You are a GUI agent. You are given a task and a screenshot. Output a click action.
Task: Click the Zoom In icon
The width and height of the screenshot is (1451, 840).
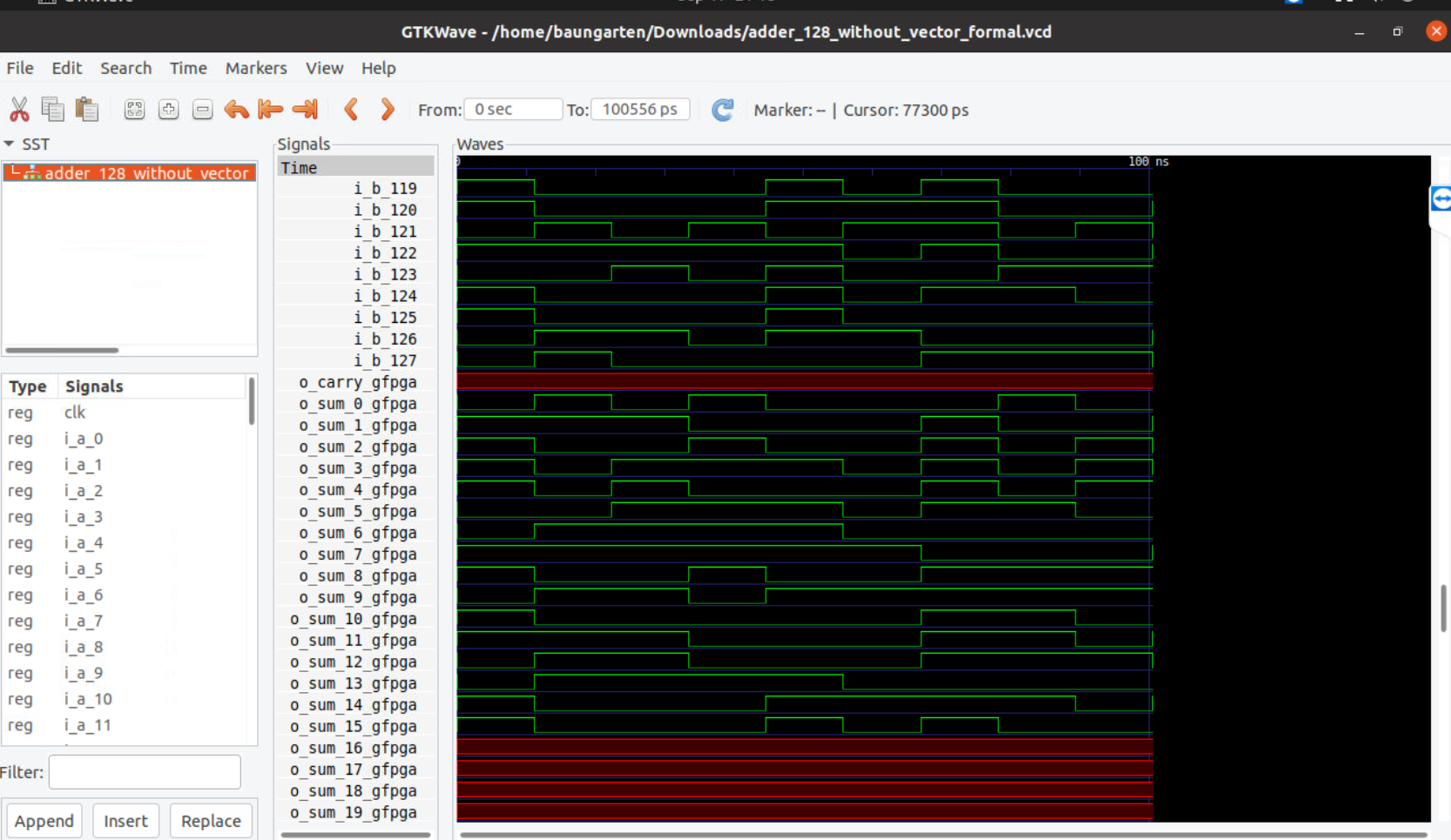pos(168,110)
